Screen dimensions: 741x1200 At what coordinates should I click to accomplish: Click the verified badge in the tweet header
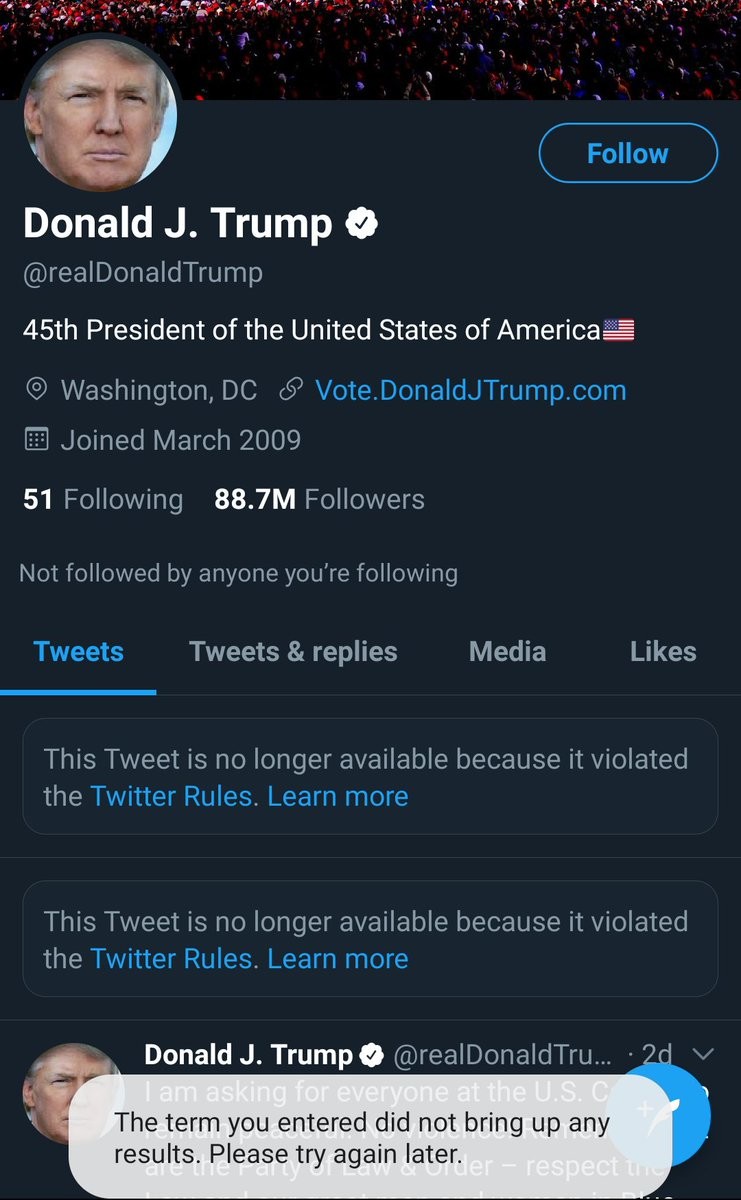(x=372, y=1054)
